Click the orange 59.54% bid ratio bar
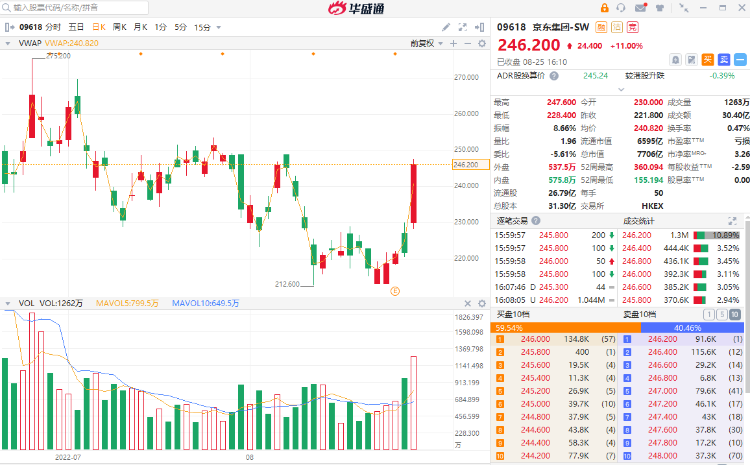Viewport: 750px width, 465px height. (x=566, y=328)
